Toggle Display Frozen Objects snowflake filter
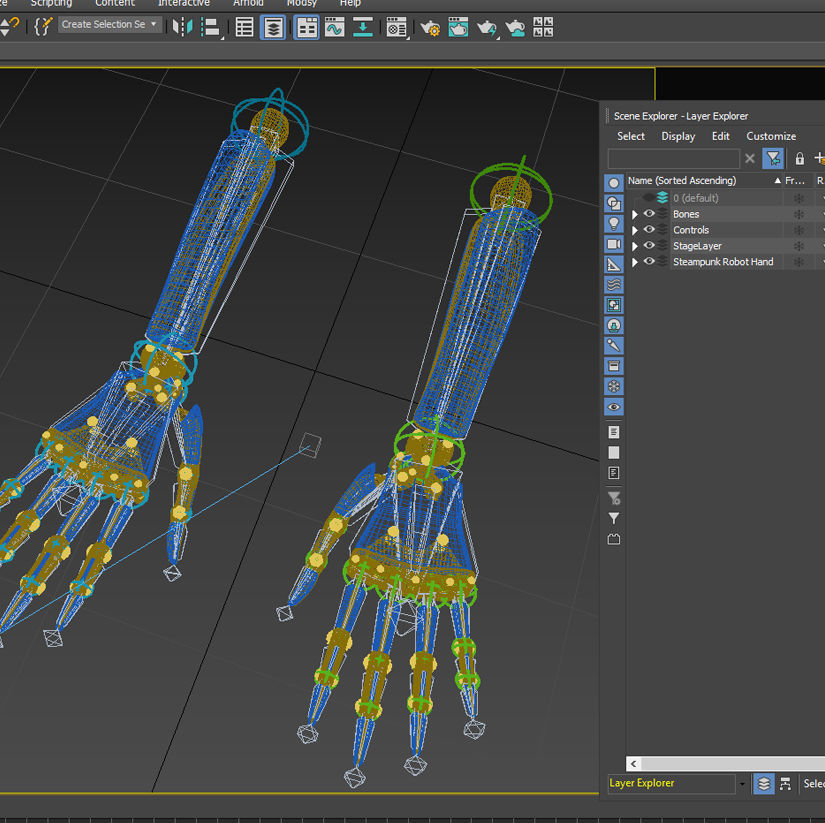The width and height of the screenshot is (825, 823). 613,386
